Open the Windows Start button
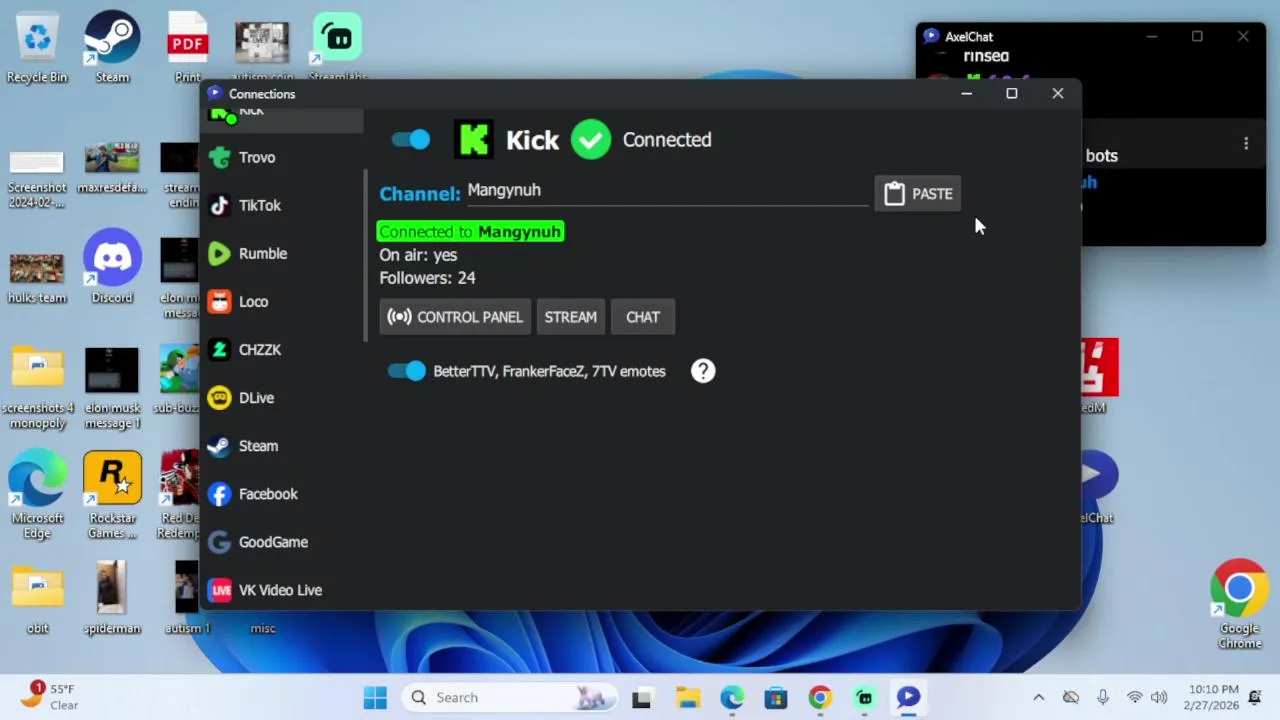This screenshot has width=1280, height=720. (x=375, y=697)
